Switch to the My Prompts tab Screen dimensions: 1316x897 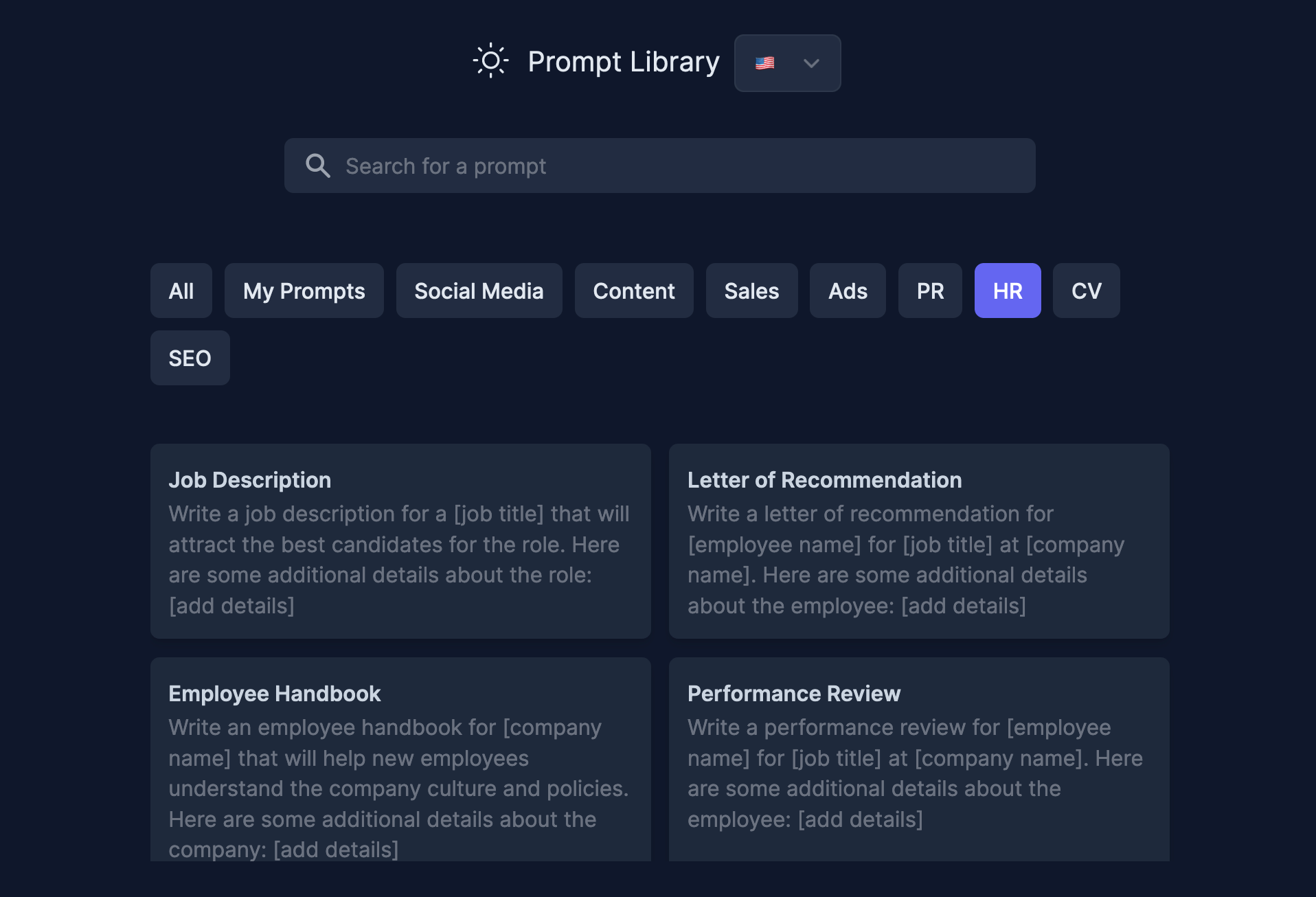[304, 291]
